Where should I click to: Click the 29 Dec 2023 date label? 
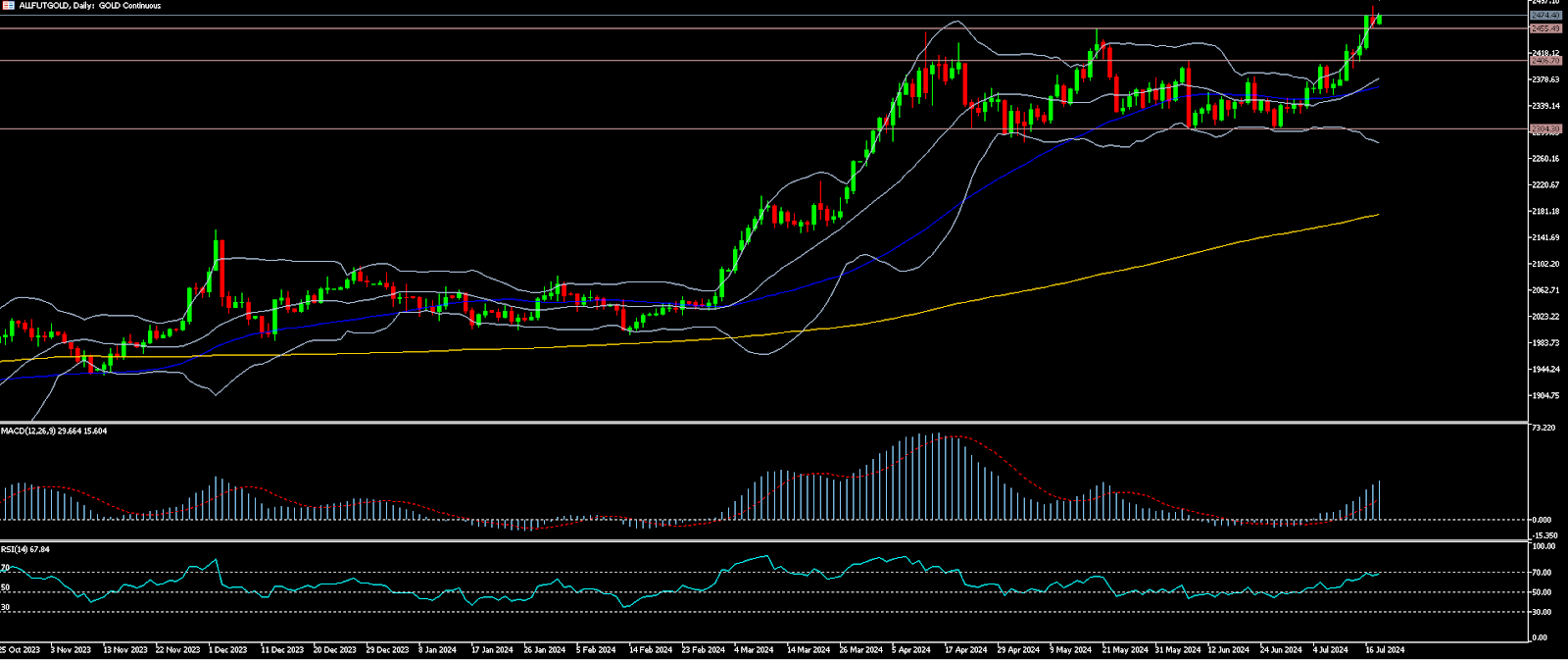387,650
